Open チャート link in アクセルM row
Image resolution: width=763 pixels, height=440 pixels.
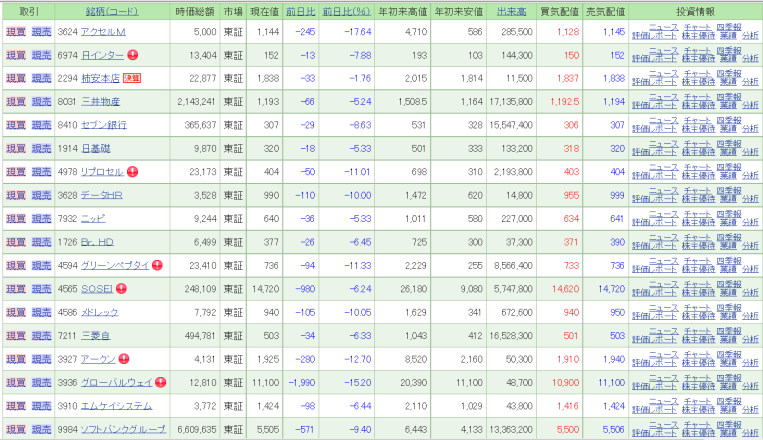coord(698,28)
